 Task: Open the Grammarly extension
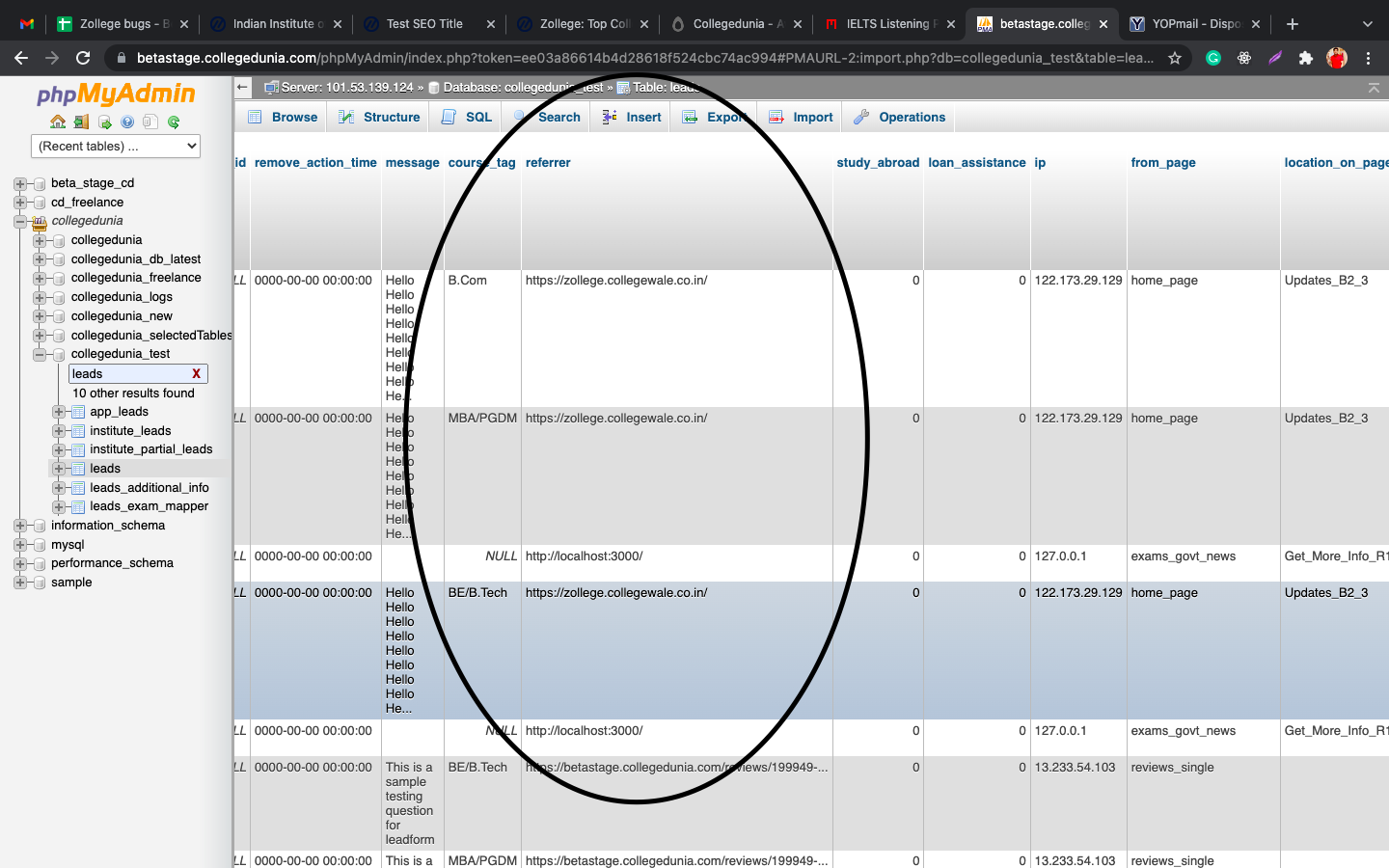pyautogui.click(x=1213, y=58)
